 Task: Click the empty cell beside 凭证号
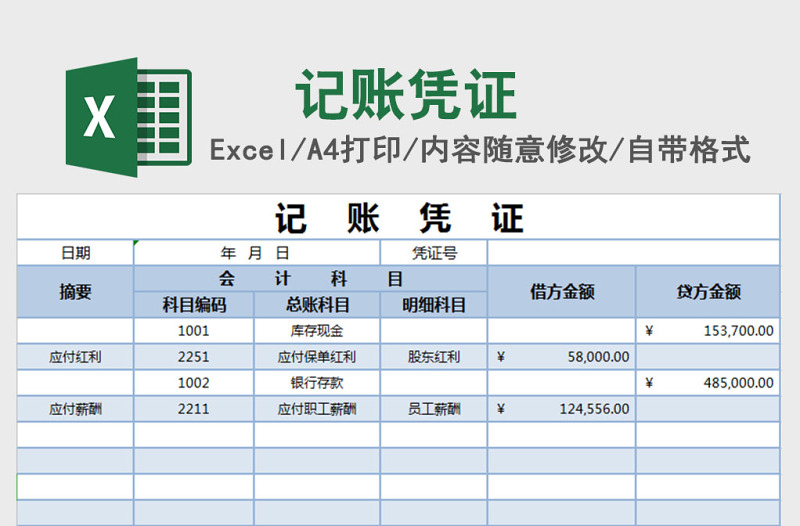[632, 253]
